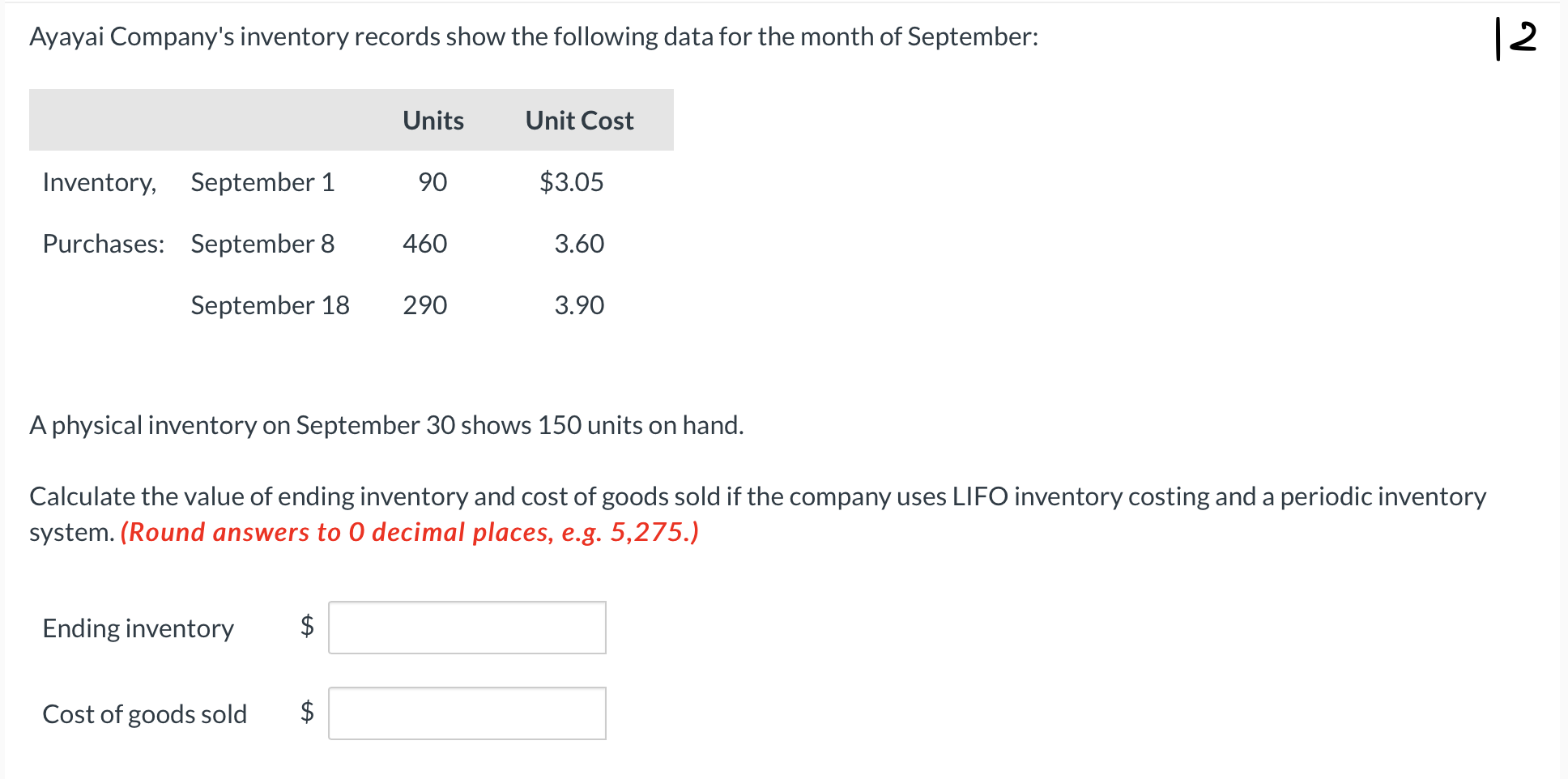Click the September 1 inventory date
The height and width of the screenshot is (779, 1568).
tap(262, 182)
